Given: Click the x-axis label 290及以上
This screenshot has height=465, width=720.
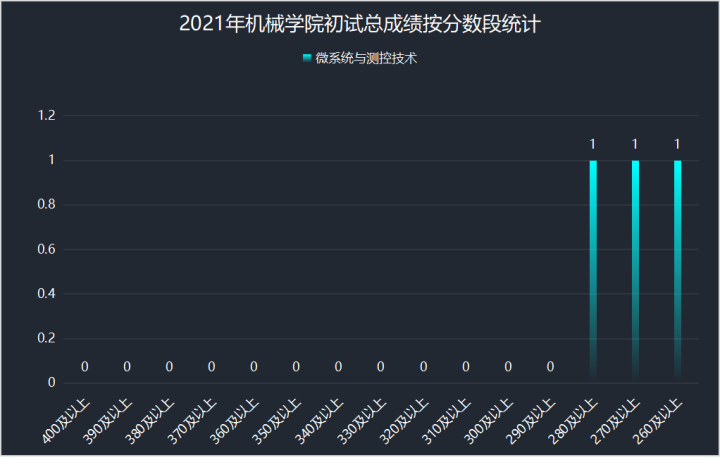Looking at the screenshot, I should [531, 421].
